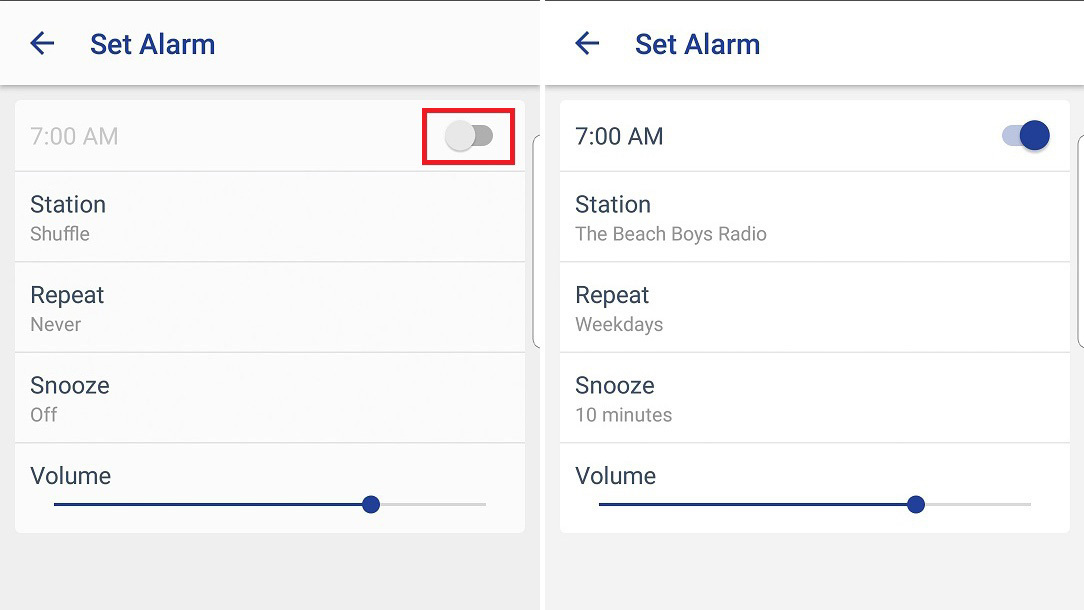Image resolution: width=1084 pixels, height=610 pixels.
Task: Click the unfilled end of left volume track
Action: [x=433, y=504]
